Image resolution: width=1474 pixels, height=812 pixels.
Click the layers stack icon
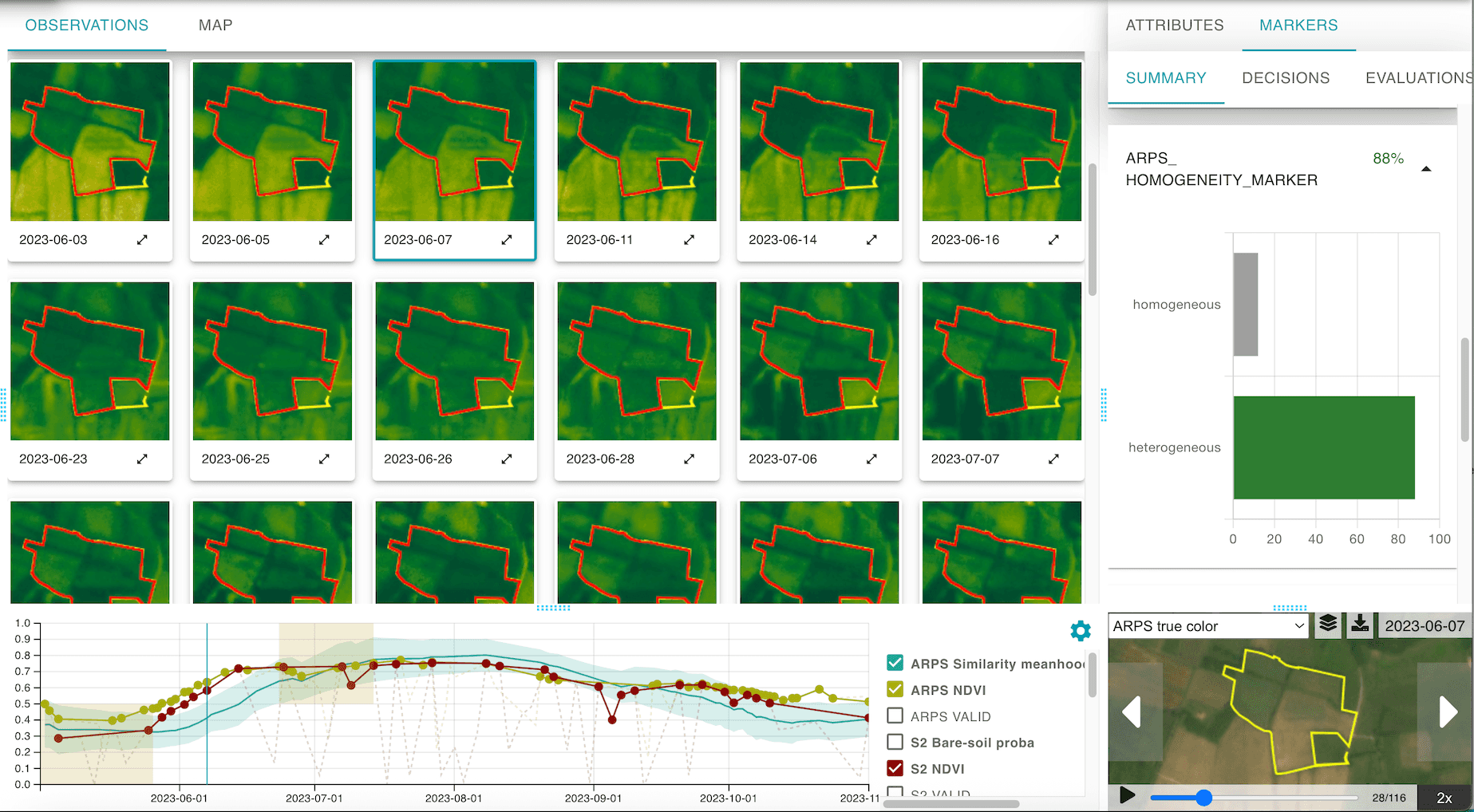[1328, 625]
